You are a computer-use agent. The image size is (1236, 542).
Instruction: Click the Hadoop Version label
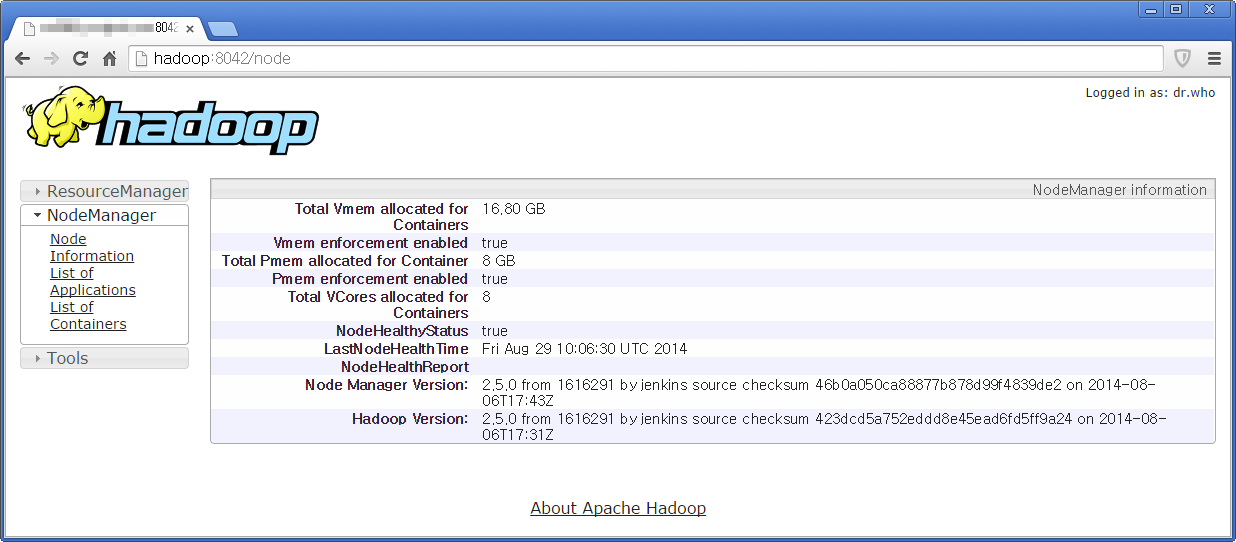410,419
